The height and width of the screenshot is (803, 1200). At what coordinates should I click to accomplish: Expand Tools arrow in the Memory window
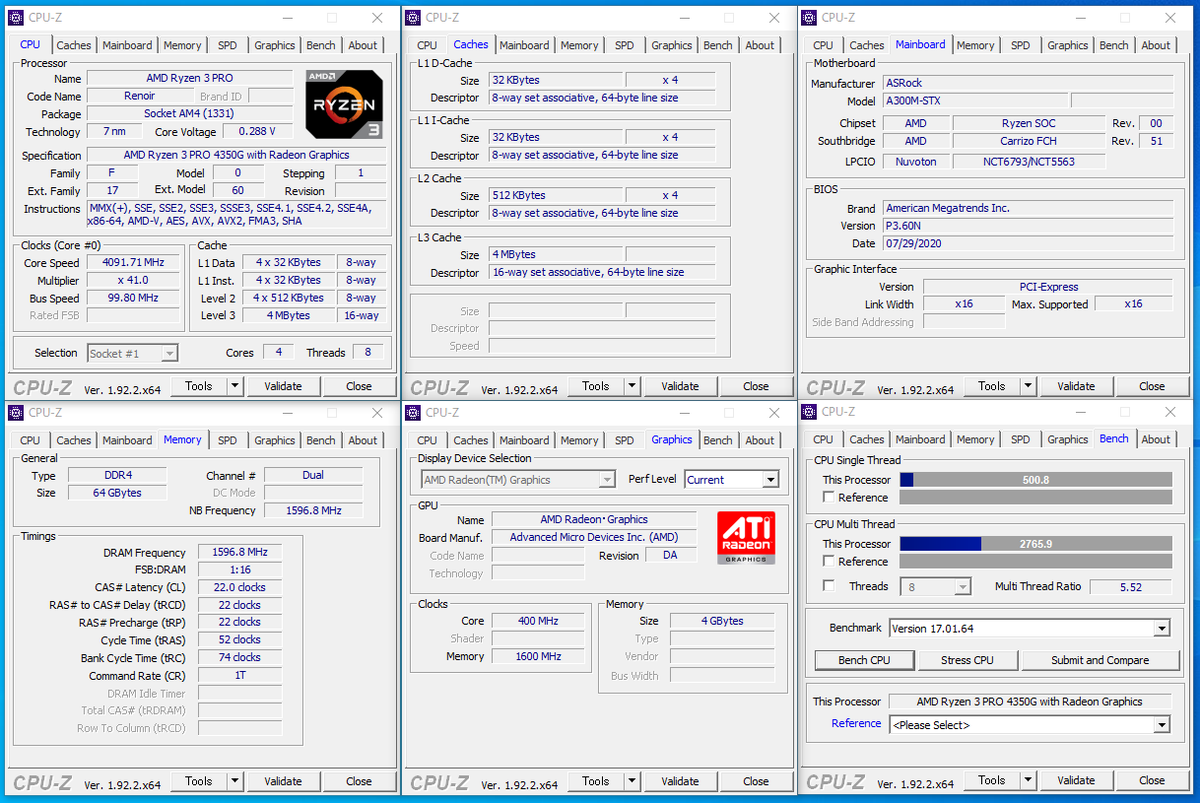(x=235, y=781)
